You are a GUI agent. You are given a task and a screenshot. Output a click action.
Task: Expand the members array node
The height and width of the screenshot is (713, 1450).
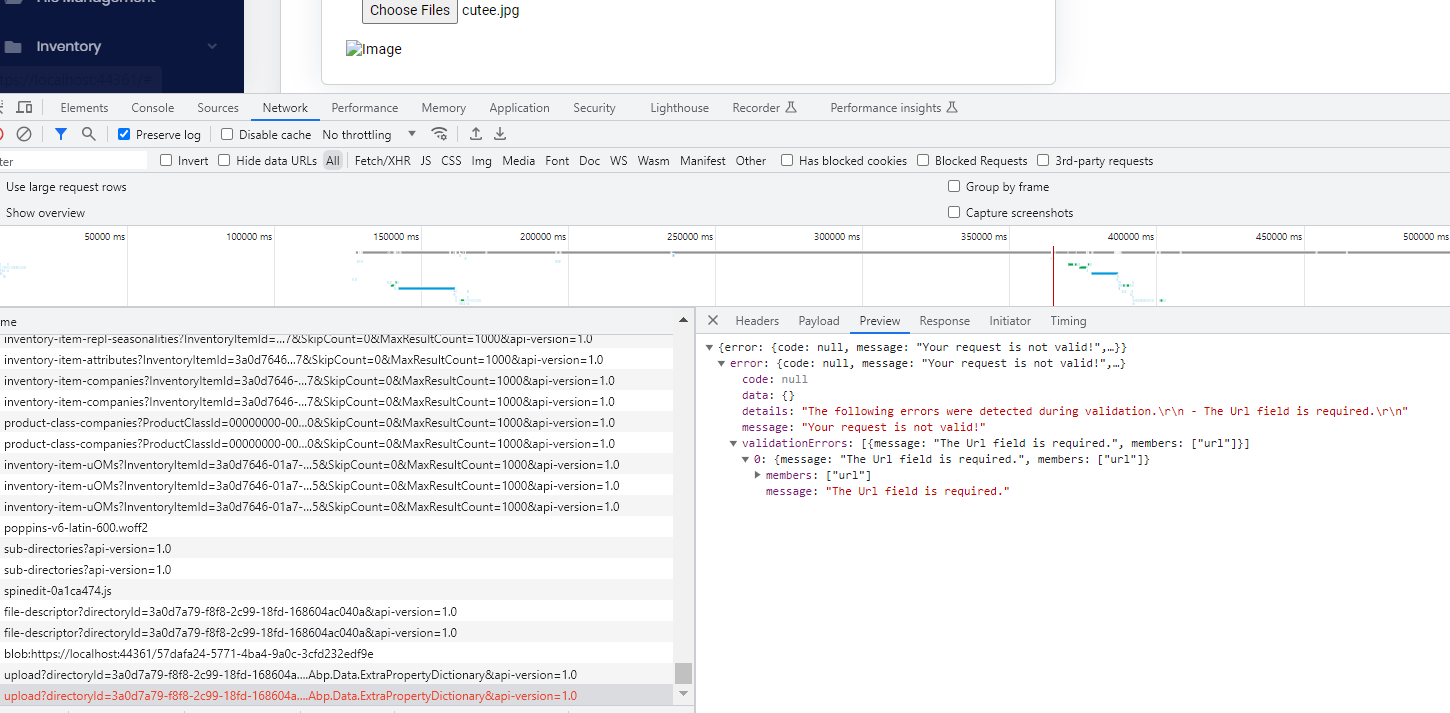757,475
